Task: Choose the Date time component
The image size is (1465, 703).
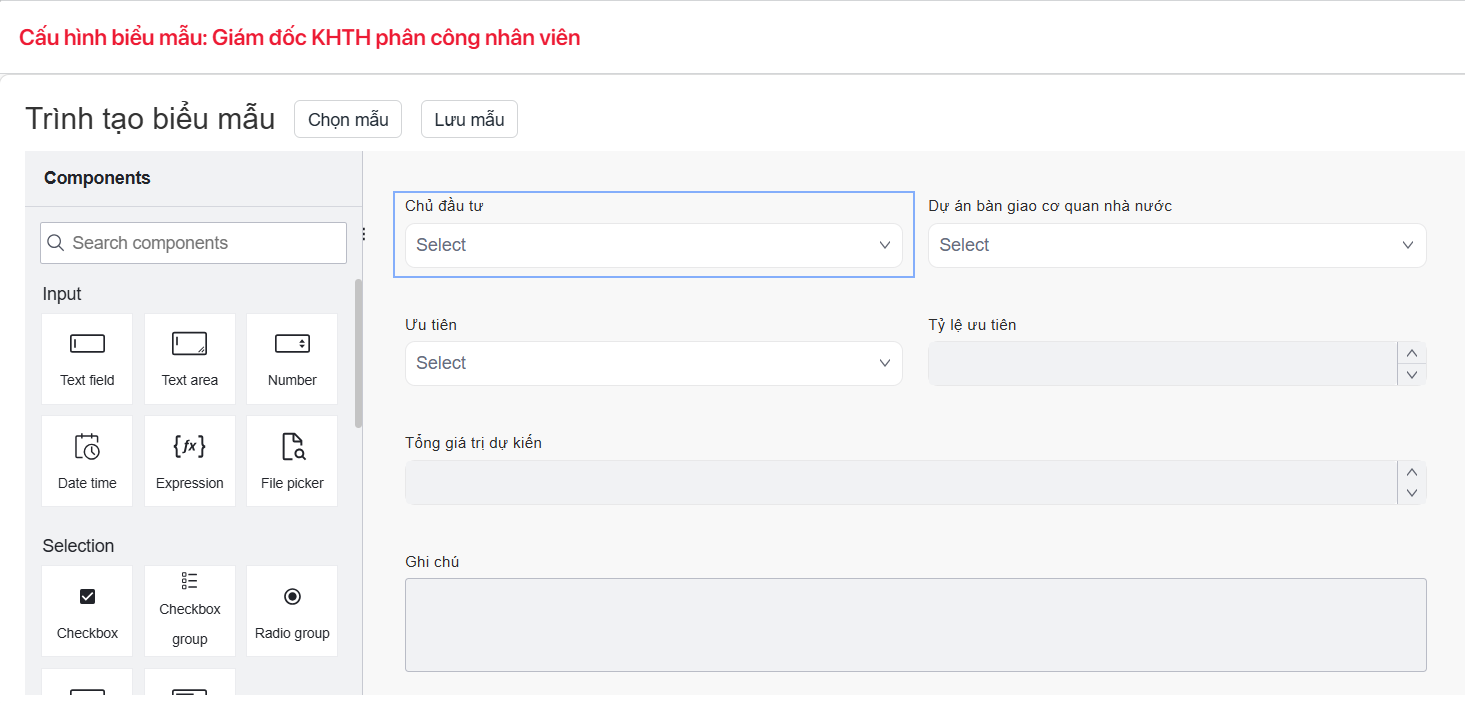Action: pos(87,461)
